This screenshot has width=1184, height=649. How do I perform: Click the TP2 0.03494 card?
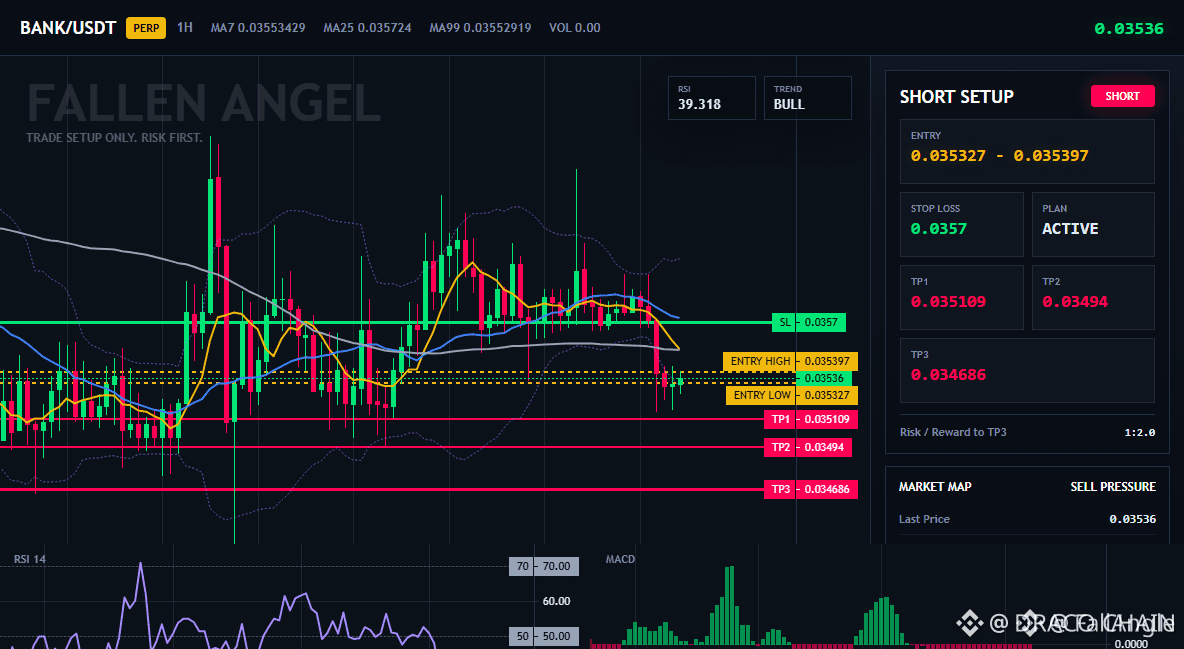click(1093, 297)
